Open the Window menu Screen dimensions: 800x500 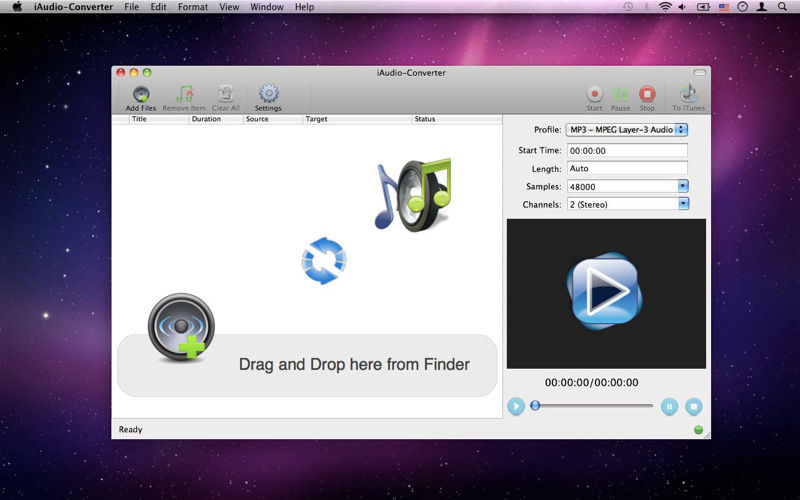(x=267, y=7)
